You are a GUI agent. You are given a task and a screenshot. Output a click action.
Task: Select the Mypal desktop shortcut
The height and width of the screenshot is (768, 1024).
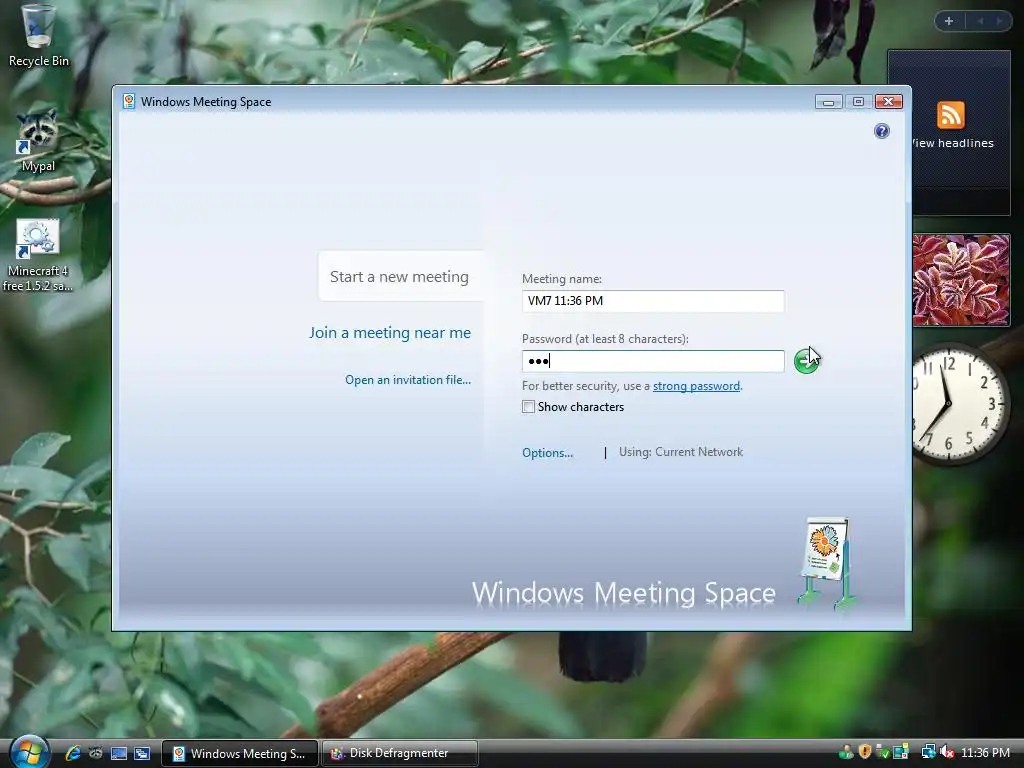pos(38,141)
